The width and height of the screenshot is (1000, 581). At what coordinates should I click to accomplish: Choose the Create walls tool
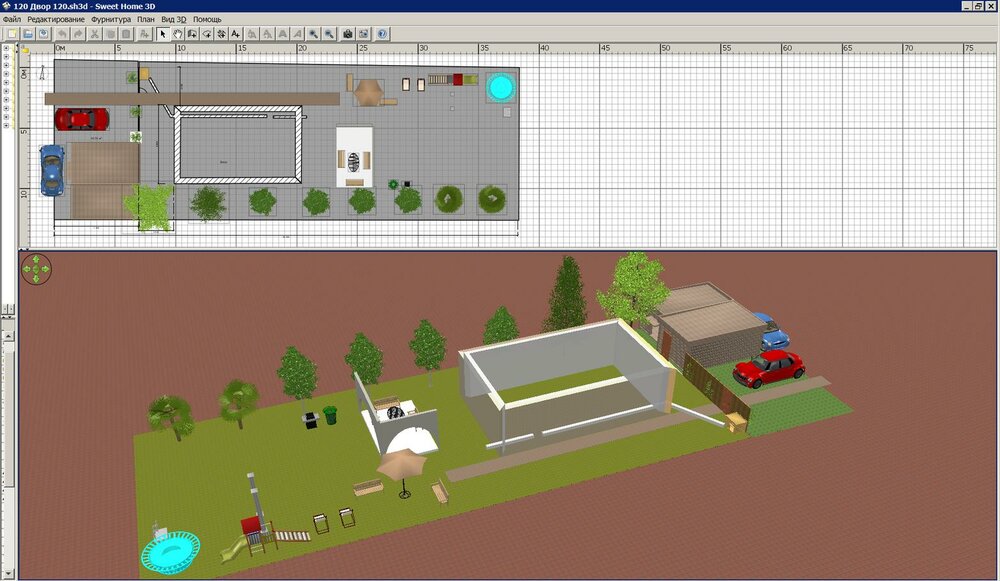coord(192,34)
